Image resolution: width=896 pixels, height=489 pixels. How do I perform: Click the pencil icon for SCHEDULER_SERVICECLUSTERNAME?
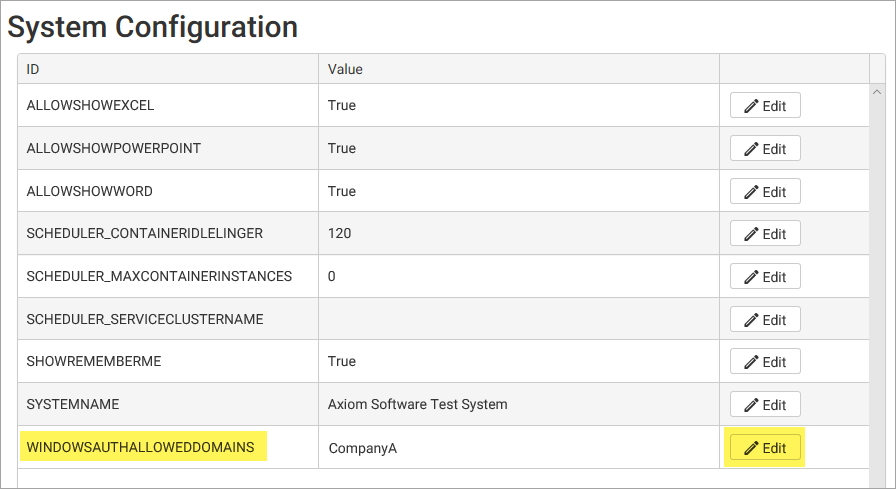(751, 320)
